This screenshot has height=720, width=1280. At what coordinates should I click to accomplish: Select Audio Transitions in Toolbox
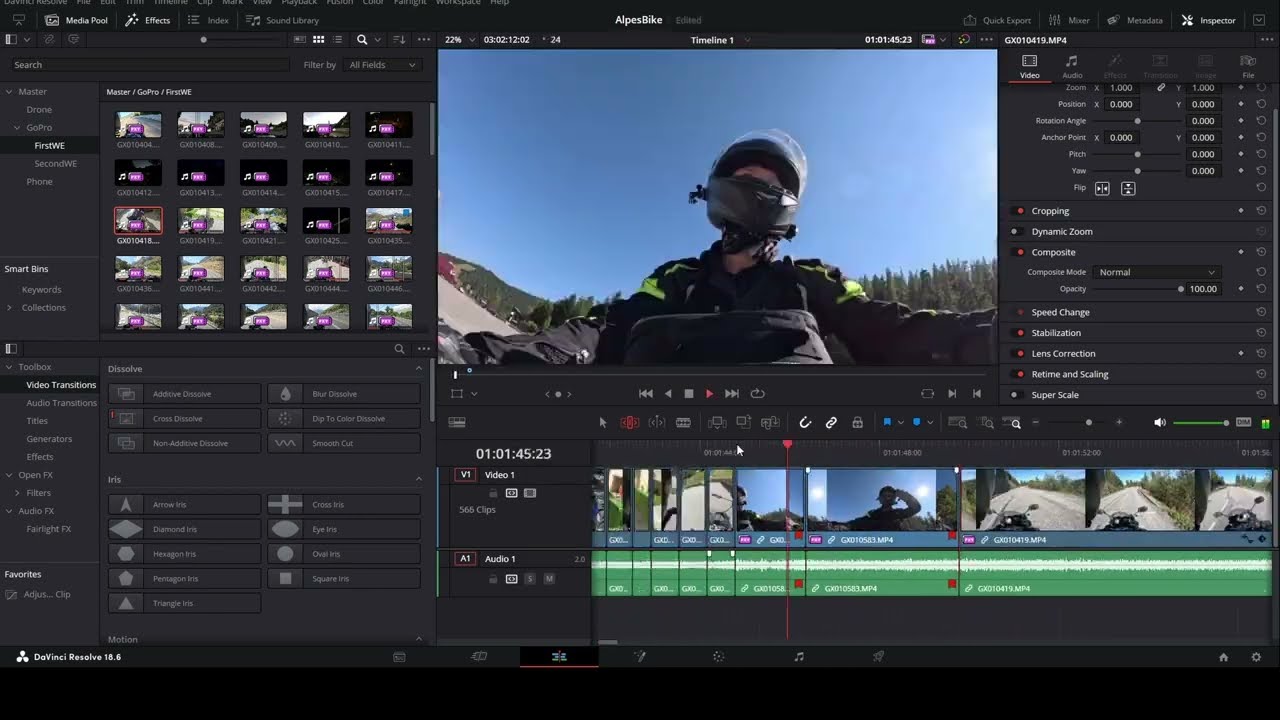coord(61,403)
